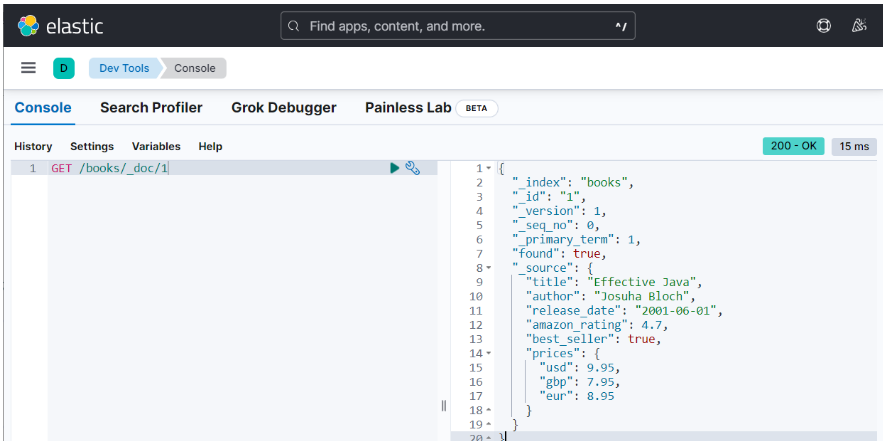Switch to Grok Debugger tab
The height and width of the screenshot is (441, 883).
point(284,108)
